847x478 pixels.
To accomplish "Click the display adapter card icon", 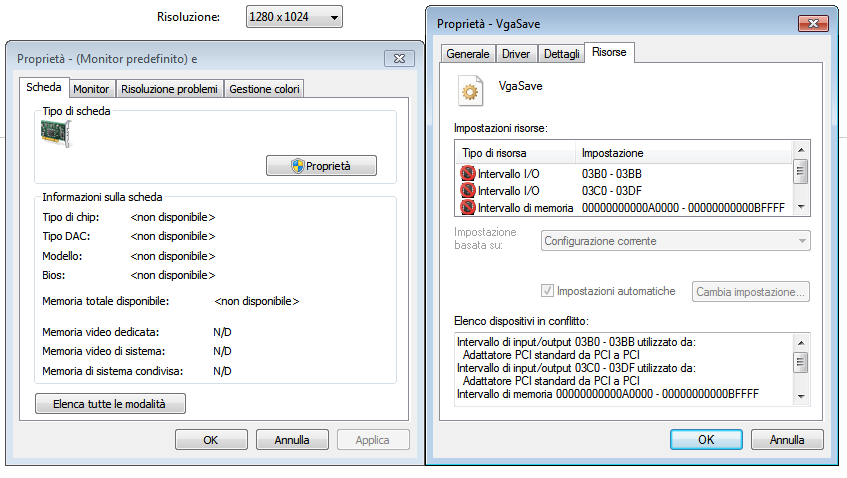I will click(57, 134).
